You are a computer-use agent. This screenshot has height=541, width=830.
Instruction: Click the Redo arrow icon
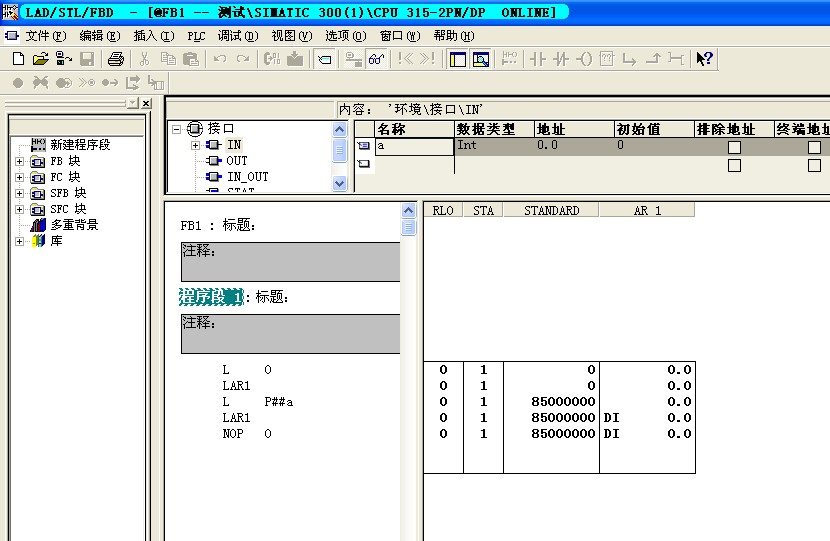click(x=243, y=59)
